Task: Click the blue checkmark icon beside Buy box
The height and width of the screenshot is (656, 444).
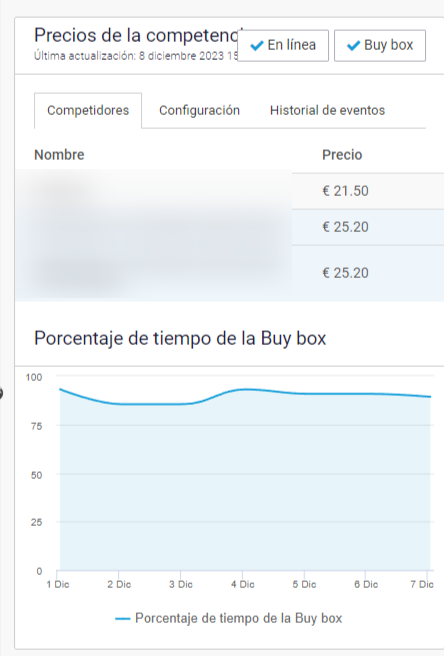Action: tap(354, 45)
